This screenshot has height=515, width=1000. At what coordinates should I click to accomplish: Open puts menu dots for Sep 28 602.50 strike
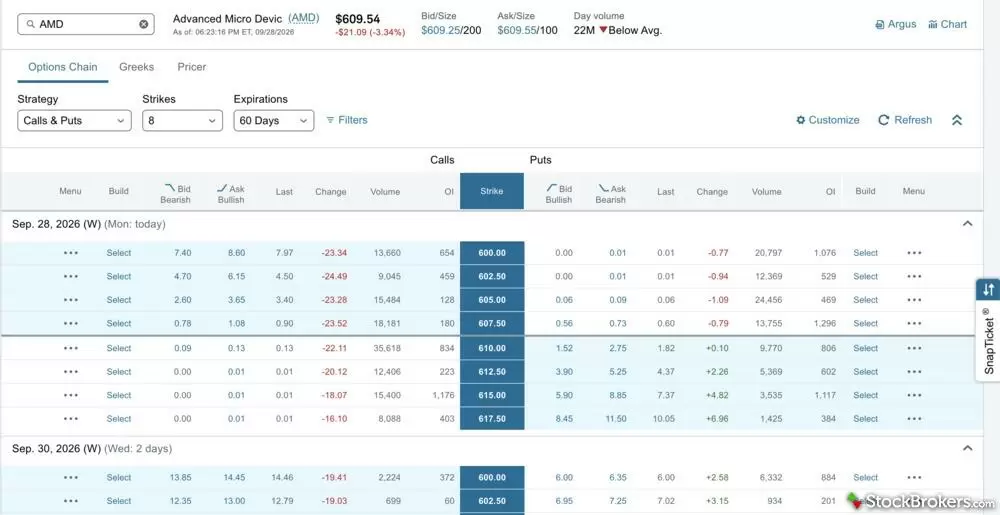(x=914, y=277)
